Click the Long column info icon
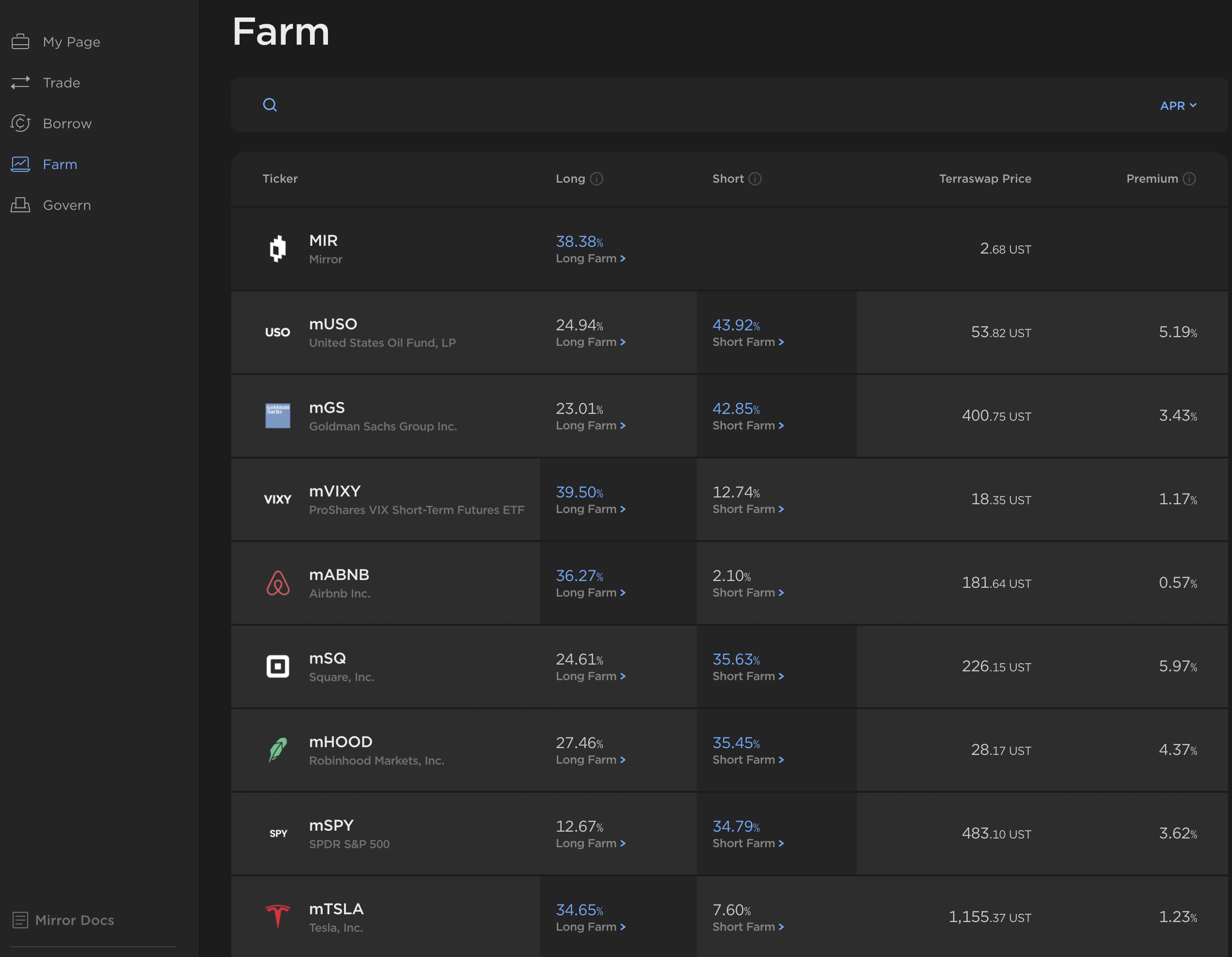 596,179
